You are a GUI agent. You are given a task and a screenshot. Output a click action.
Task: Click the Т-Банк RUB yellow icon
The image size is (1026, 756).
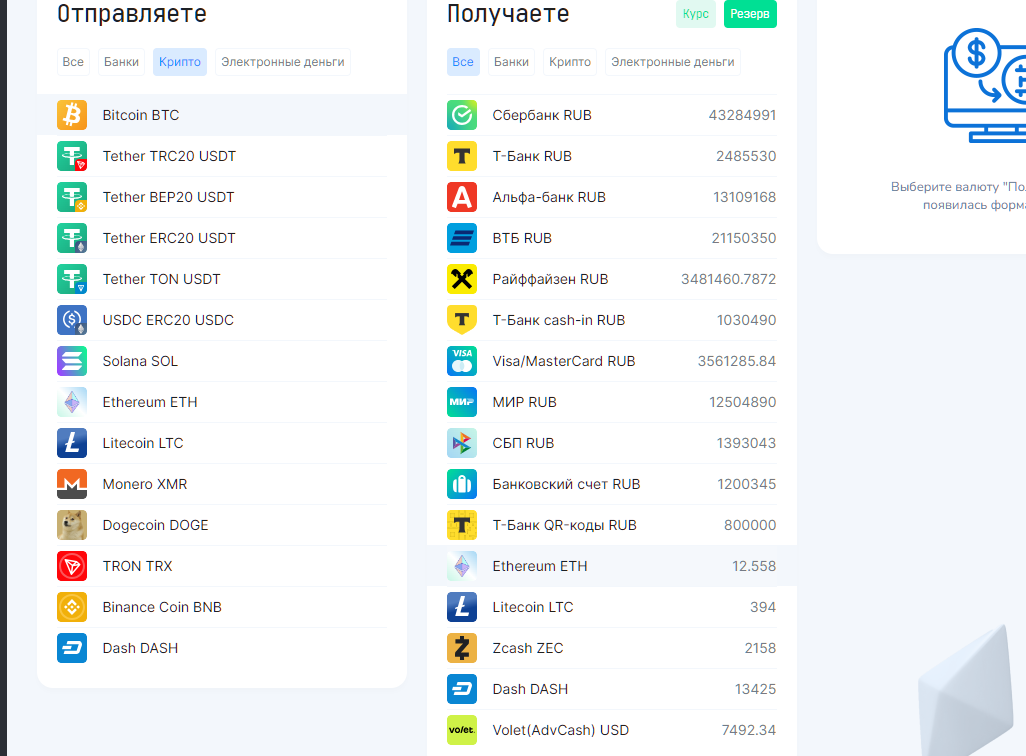462,156
